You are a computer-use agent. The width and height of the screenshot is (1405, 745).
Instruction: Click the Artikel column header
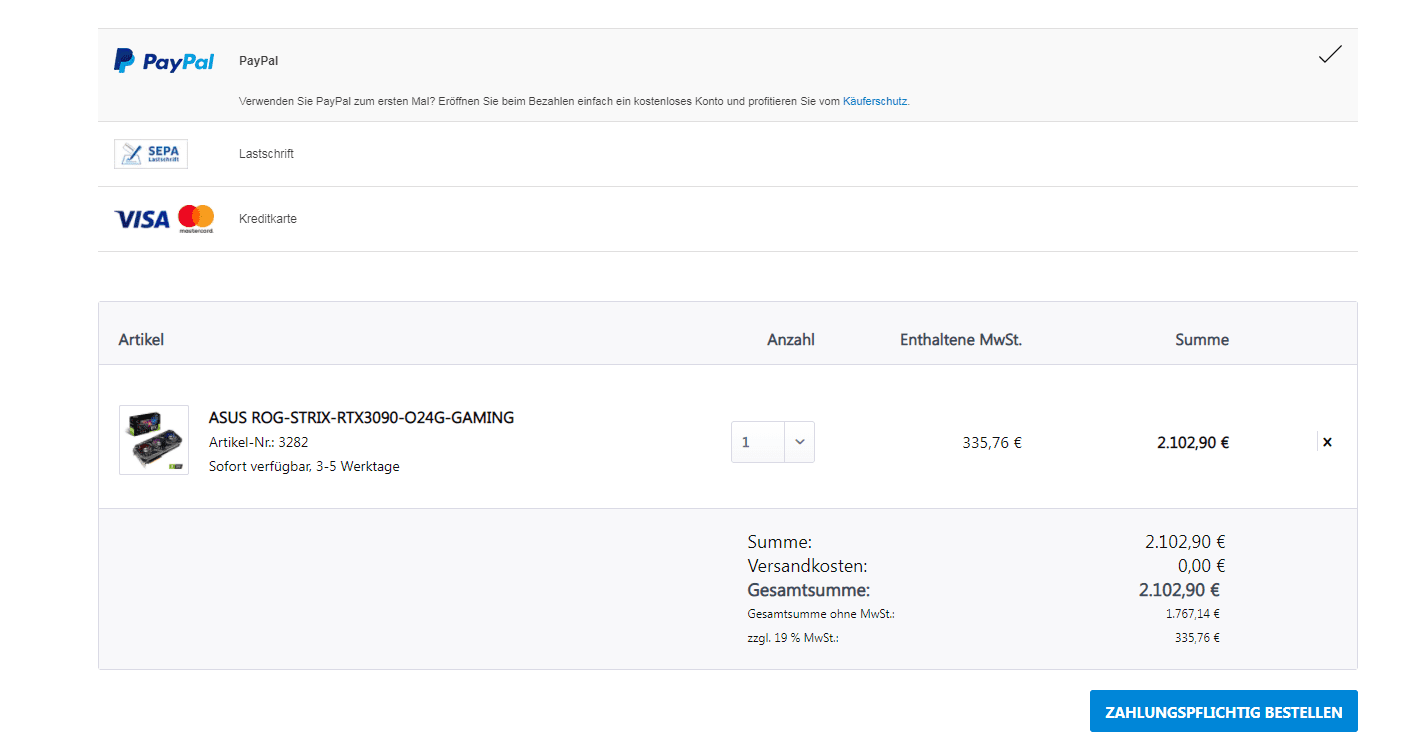[141, 340]
